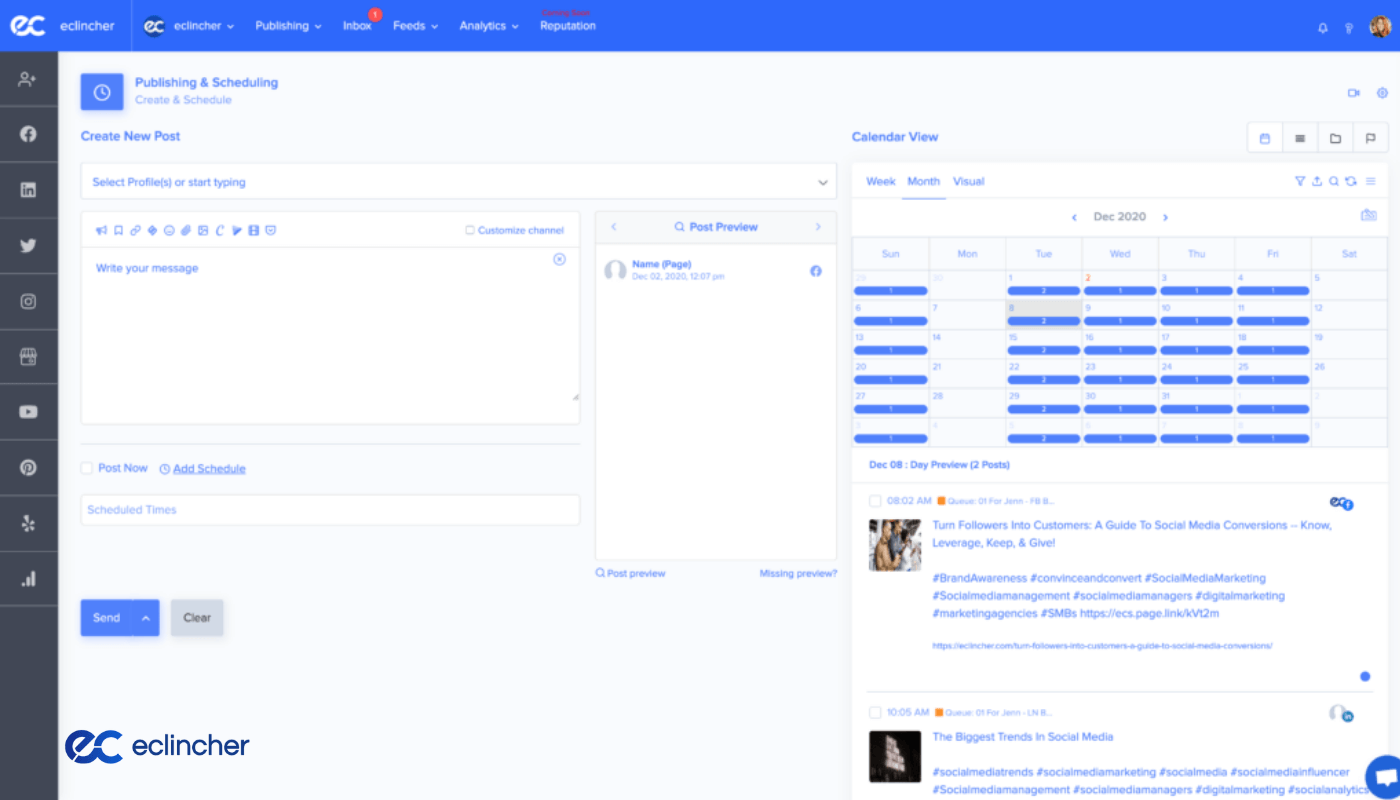Open the eclincher brand dropdown in navbar
Viewport: 1400px width, 800px height.
coord(188,26)
